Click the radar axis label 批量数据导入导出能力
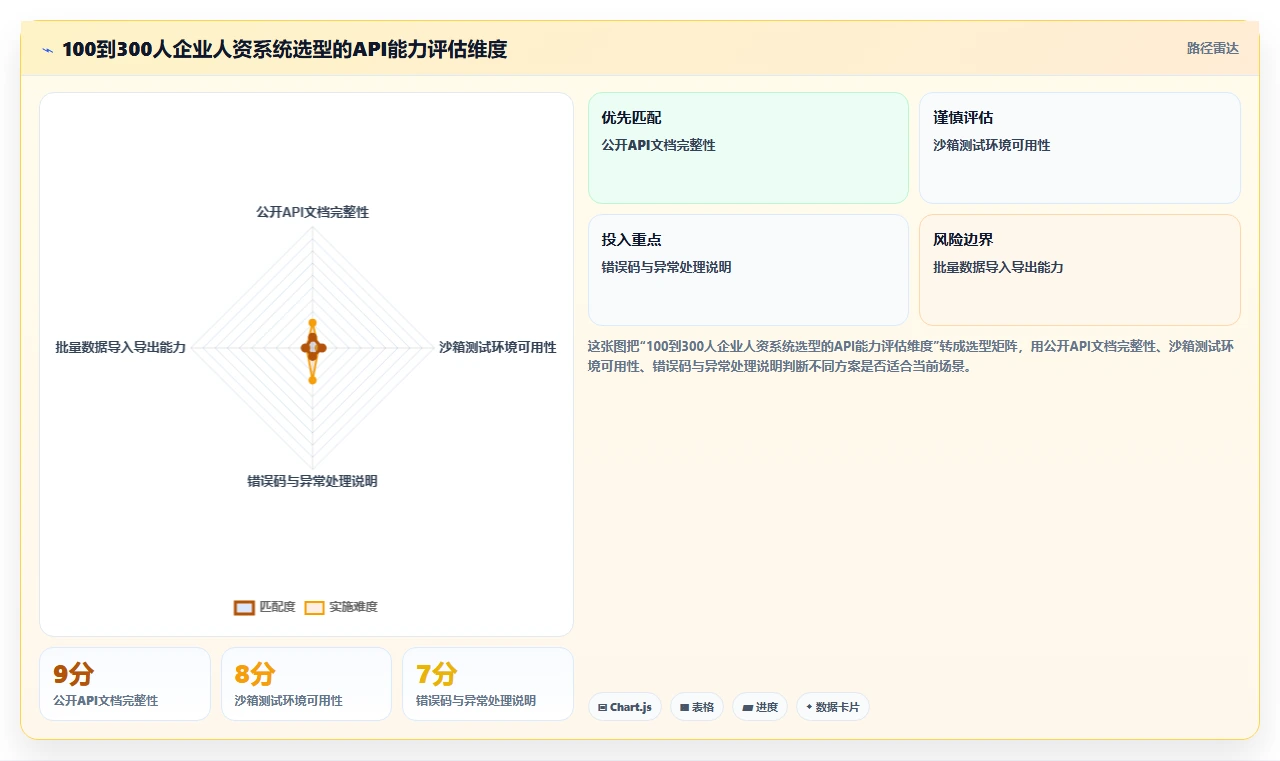The width and height of the screenshot is (1280, 761). [x=120, y=347]
